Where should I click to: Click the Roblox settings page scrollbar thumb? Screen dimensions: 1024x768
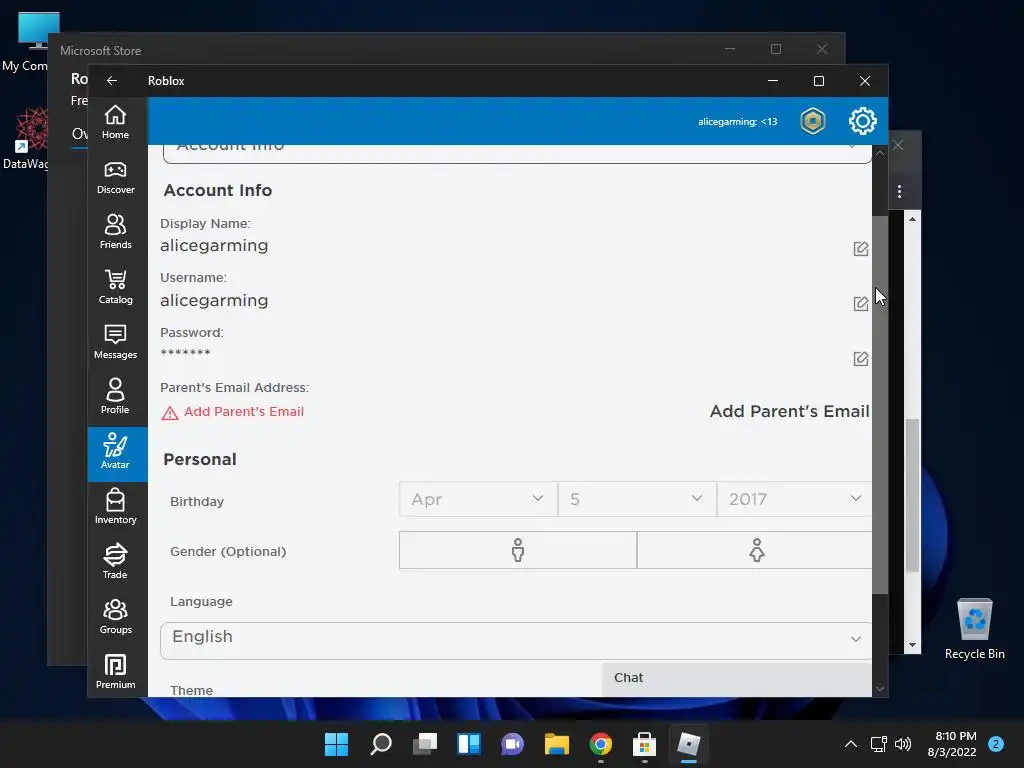880,405
